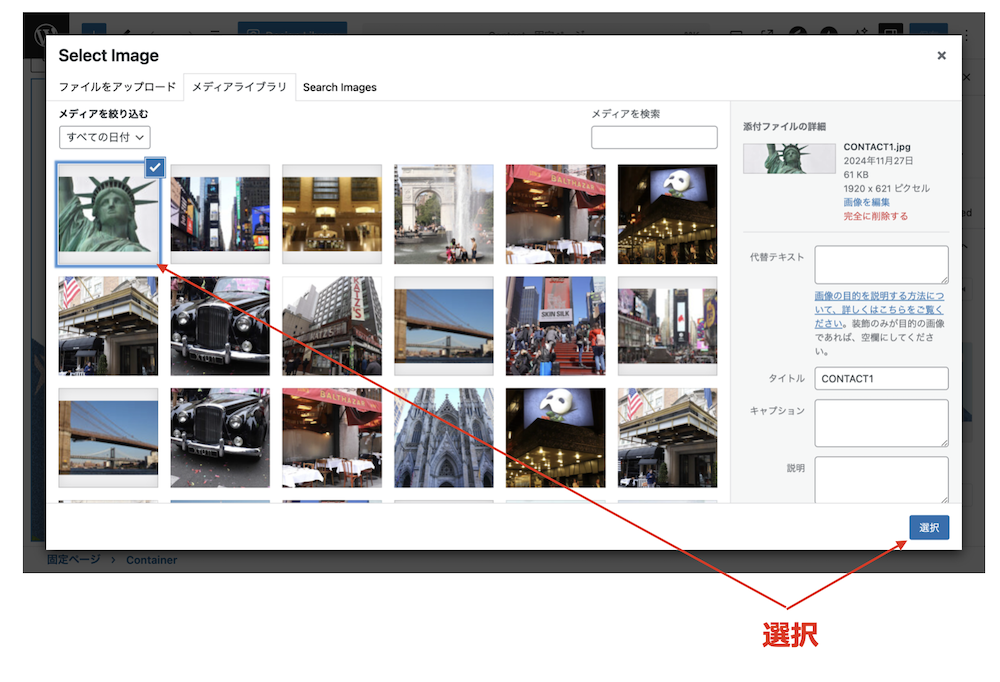Click the 代替テキスト text area
This screenshot has height=682, width=1000.
click(881, 265)
